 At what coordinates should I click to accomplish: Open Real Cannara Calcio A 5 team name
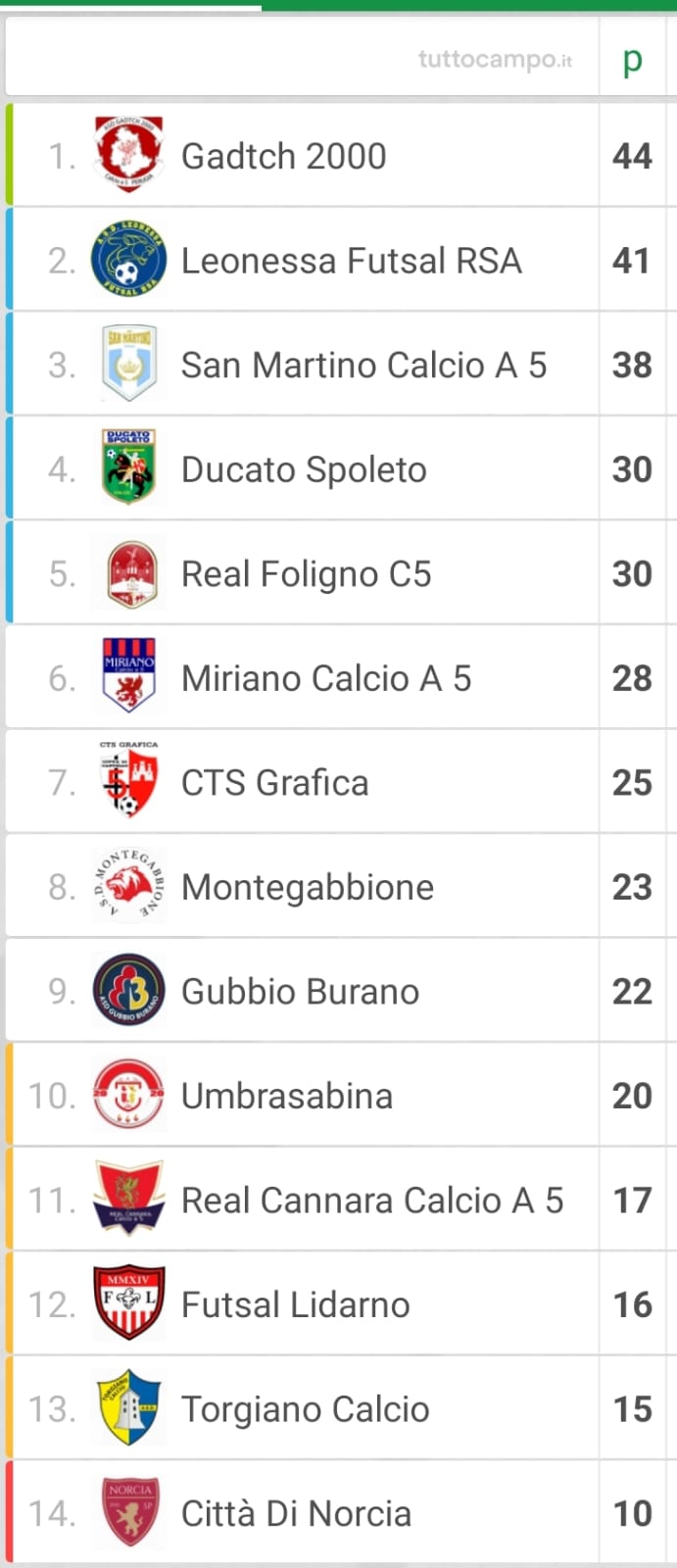tap(372, 1200)
